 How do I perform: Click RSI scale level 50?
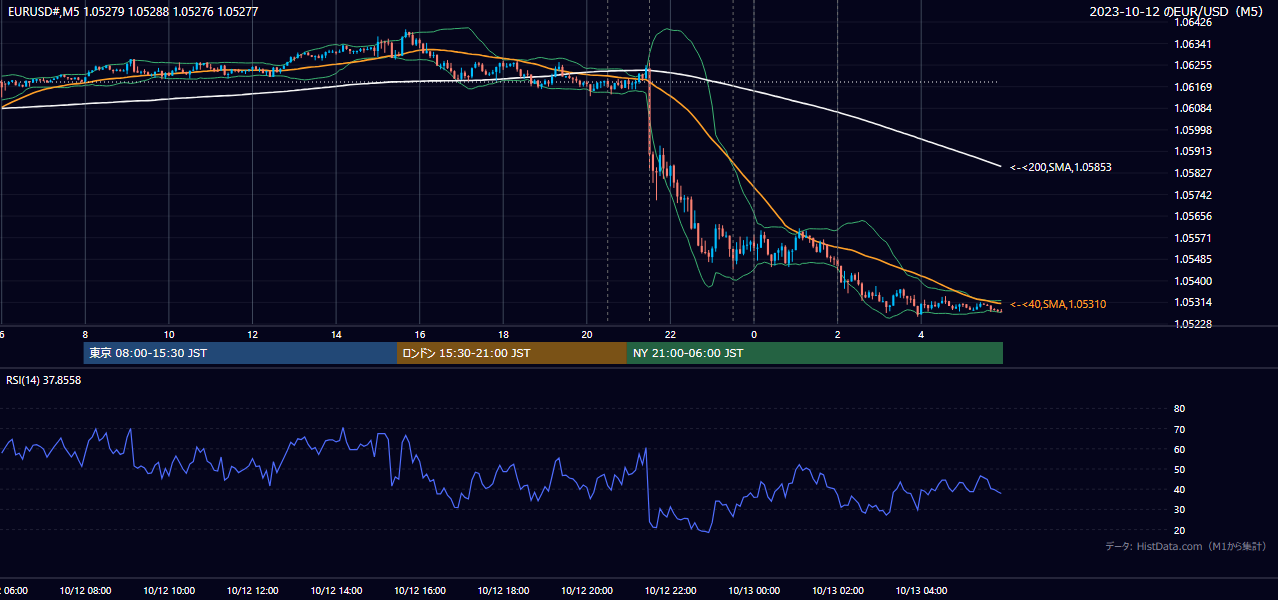(1179, 469)
